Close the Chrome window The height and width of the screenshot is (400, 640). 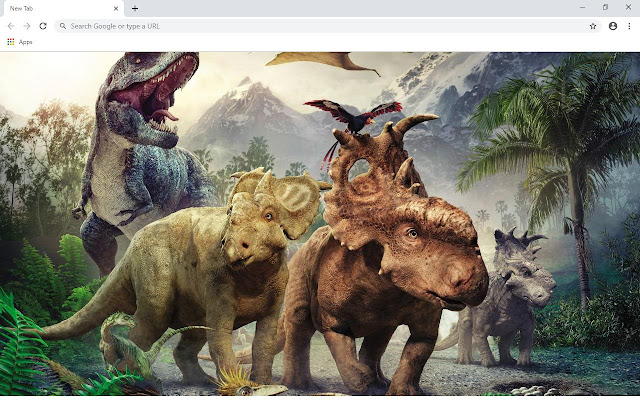pyautogui.click(x=628, y=7)
